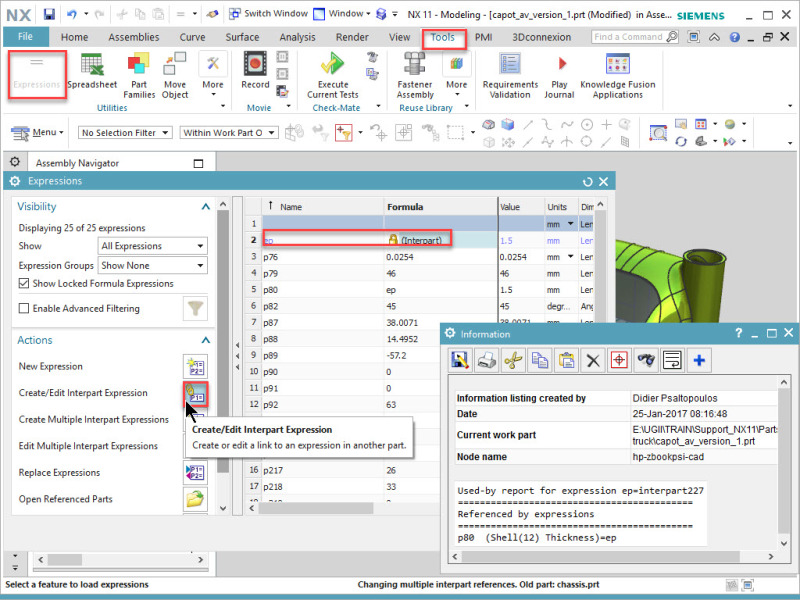The image size is (800, 600).
Task: Click the help question mark icon
Action: point(735,37)
